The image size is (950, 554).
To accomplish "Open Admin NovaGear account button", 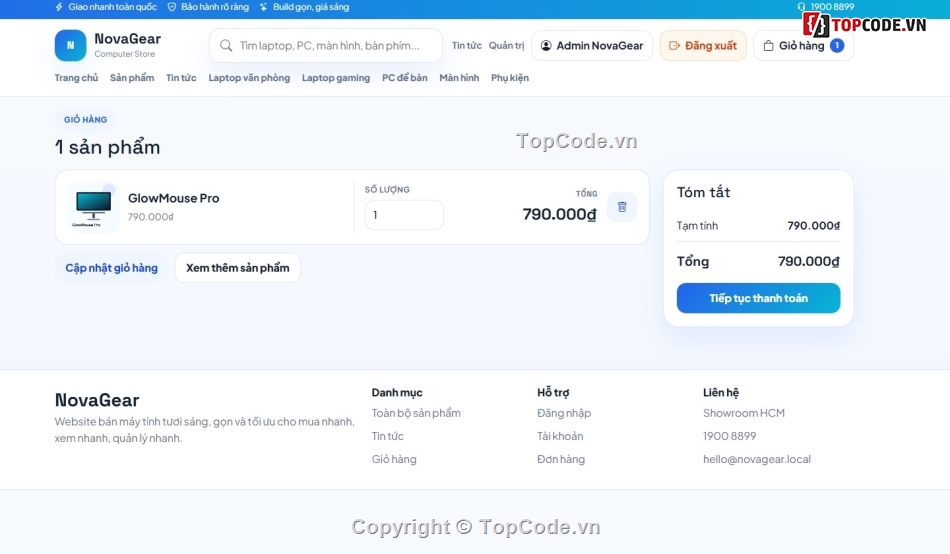I will [x=592, y=45].
